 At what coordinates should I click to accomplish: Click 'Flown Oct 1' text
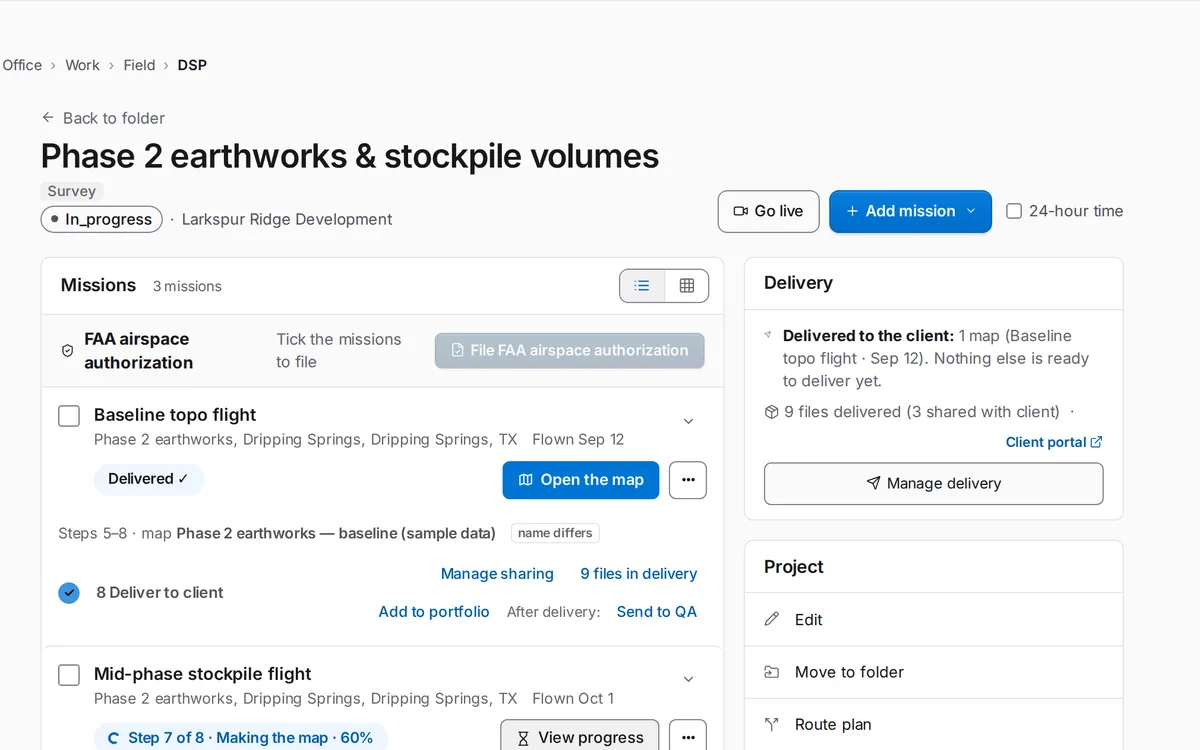coord(573,698)
